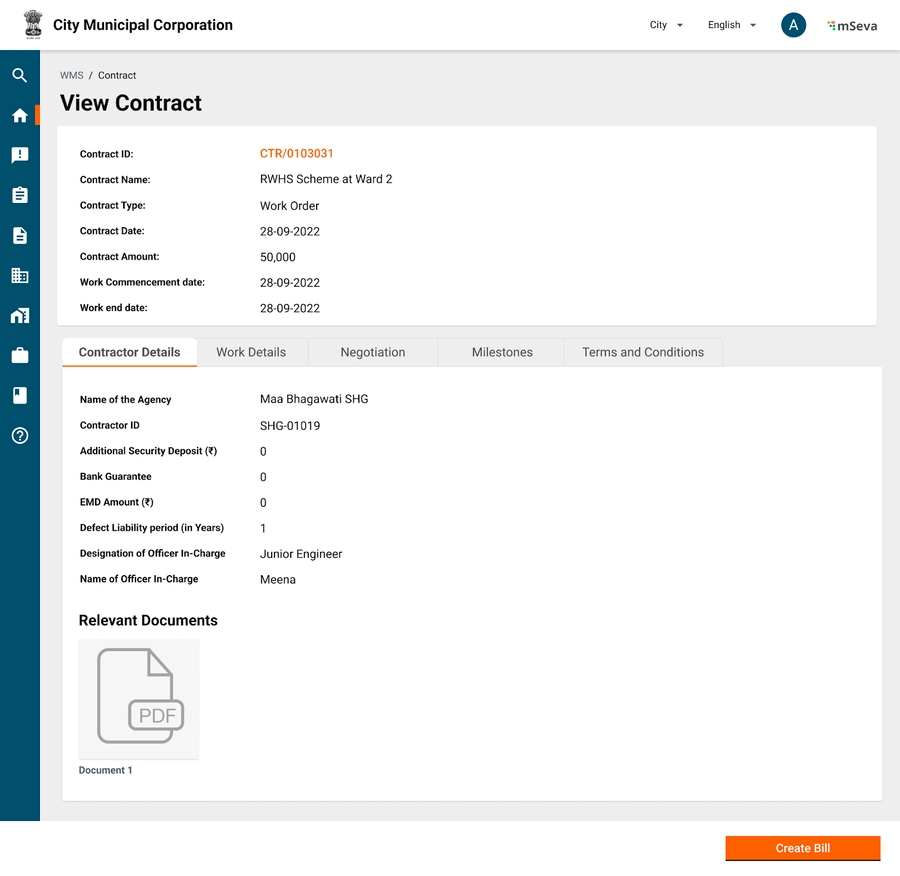900x876 pixels.
Task: Click the clipboard icon in the sidebar
Action: 19,195
